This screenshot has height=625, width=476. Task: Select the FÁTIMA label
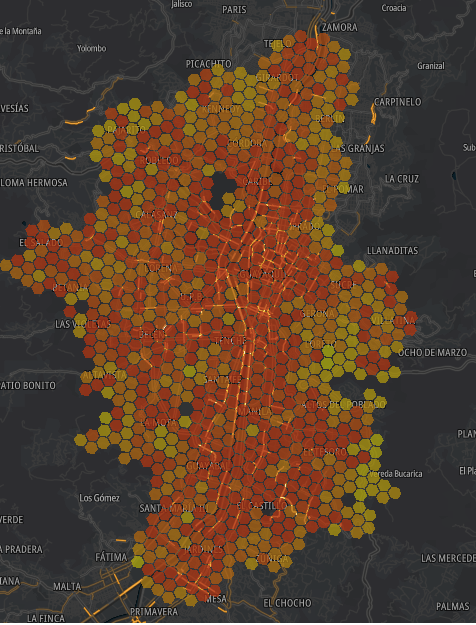[x=111, y=557]
